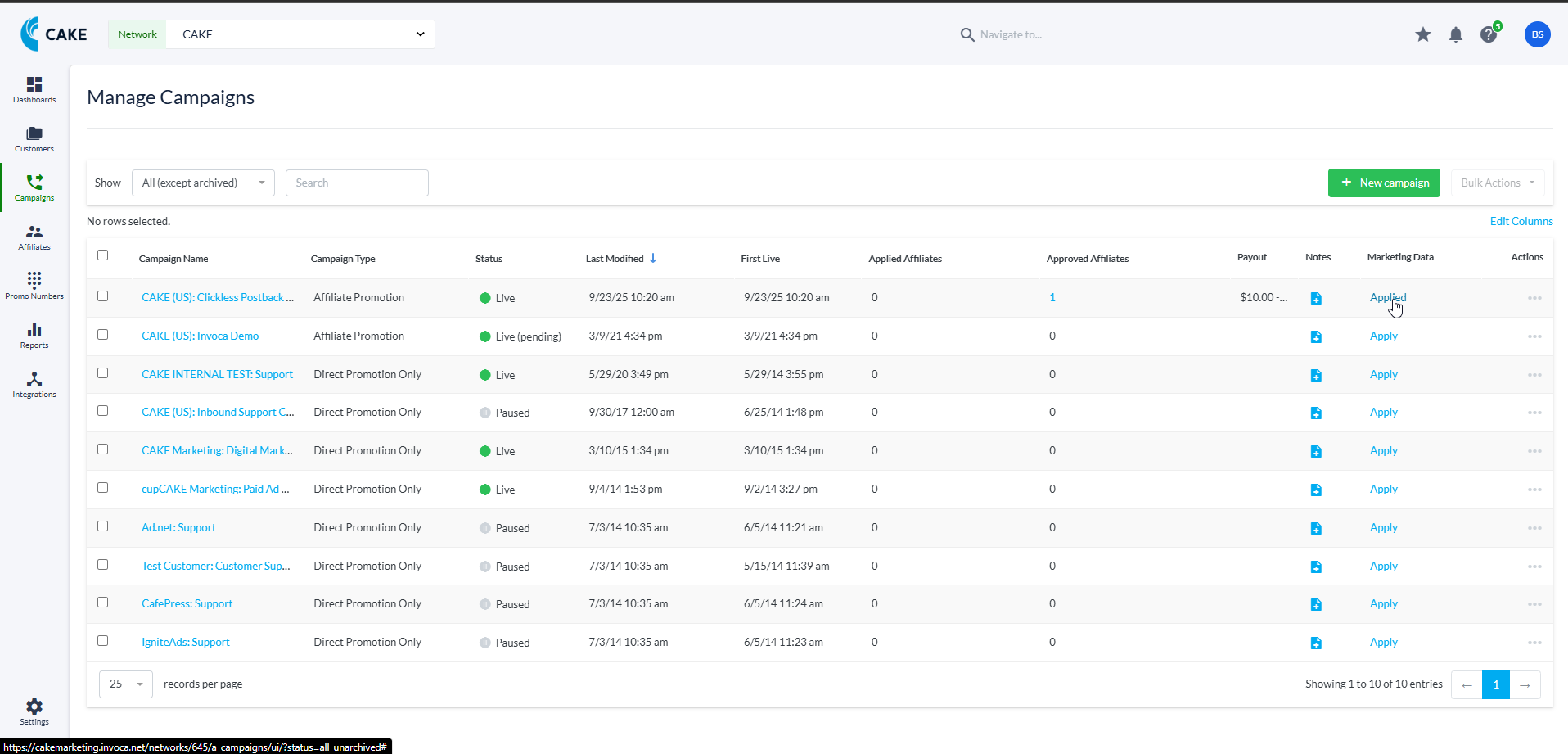The height and width of the screenshot is (754, 1568).
Task: Sort by Last Modified column header
Action: (x=621, y=259)
